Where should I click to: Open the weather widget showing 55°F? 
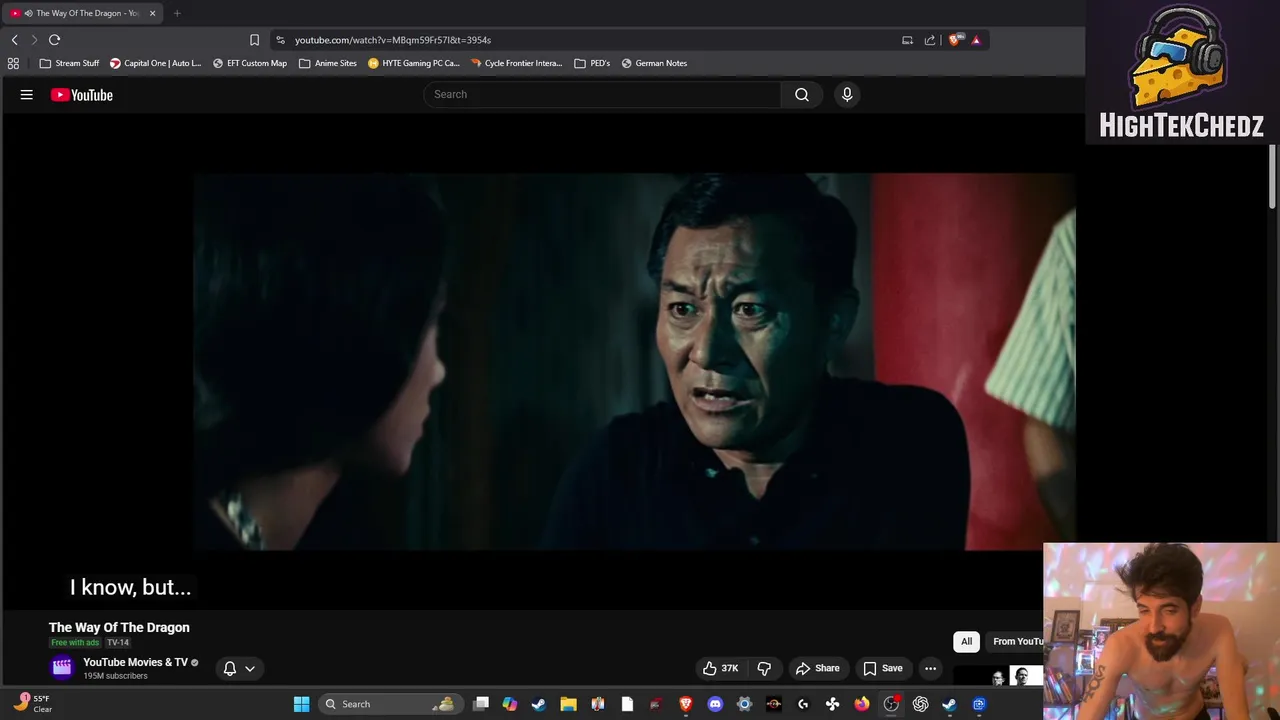coord(33,704)
